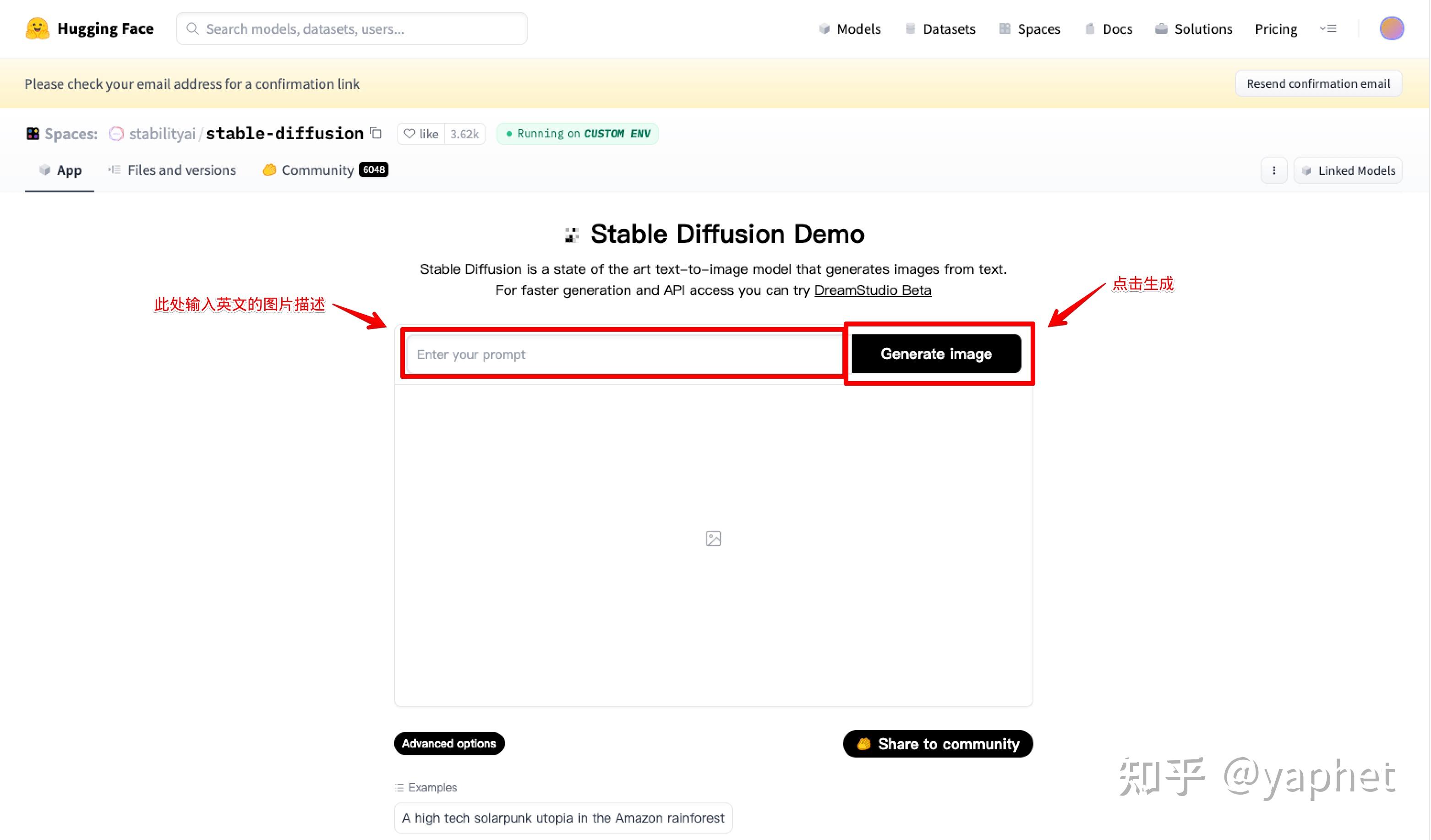Click the image placeholder icon in output area
Screen dimensions: 1431x840
point(713,539)
